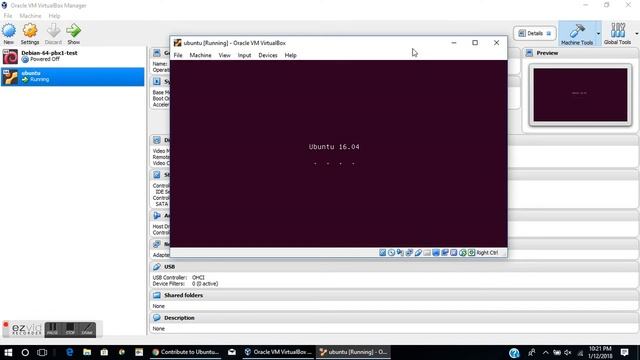Screen dimensions: 640x360
Task: Open Machine menu in ubuntu VM window
Action: coord(200,55)
